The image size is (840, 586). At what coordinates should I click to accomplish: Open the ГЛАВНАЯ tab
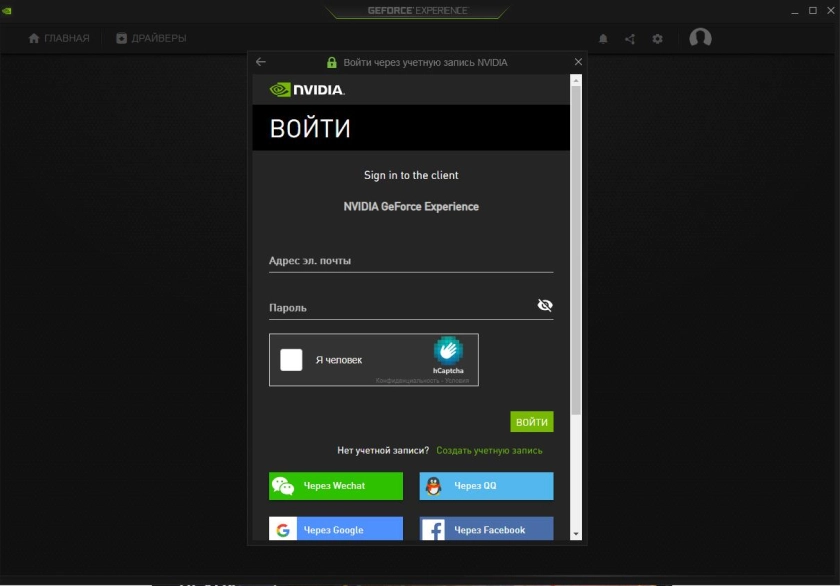click(x=59, y=38)
